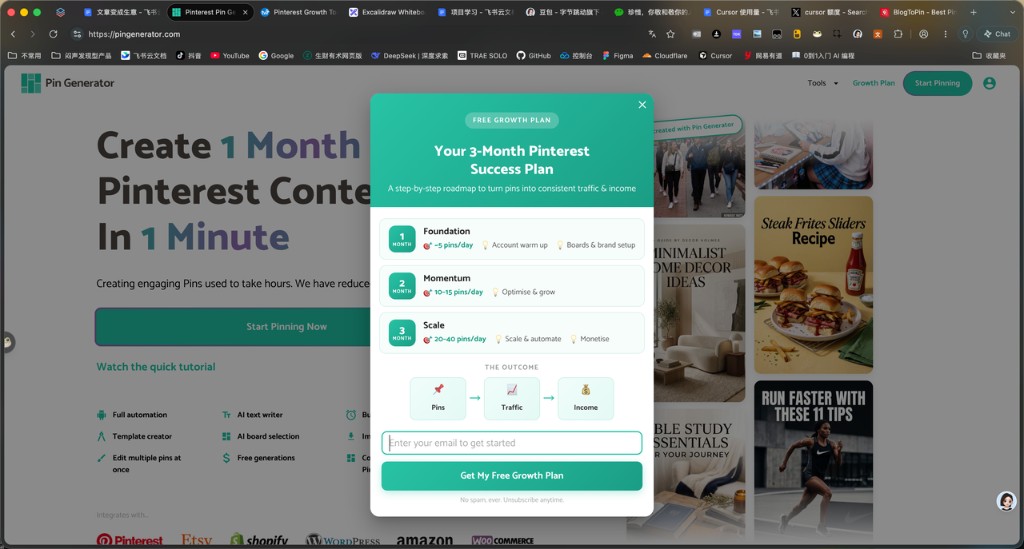
Task: Open a new browser tab
Action: pyautogui.click(x=973, y=12)
